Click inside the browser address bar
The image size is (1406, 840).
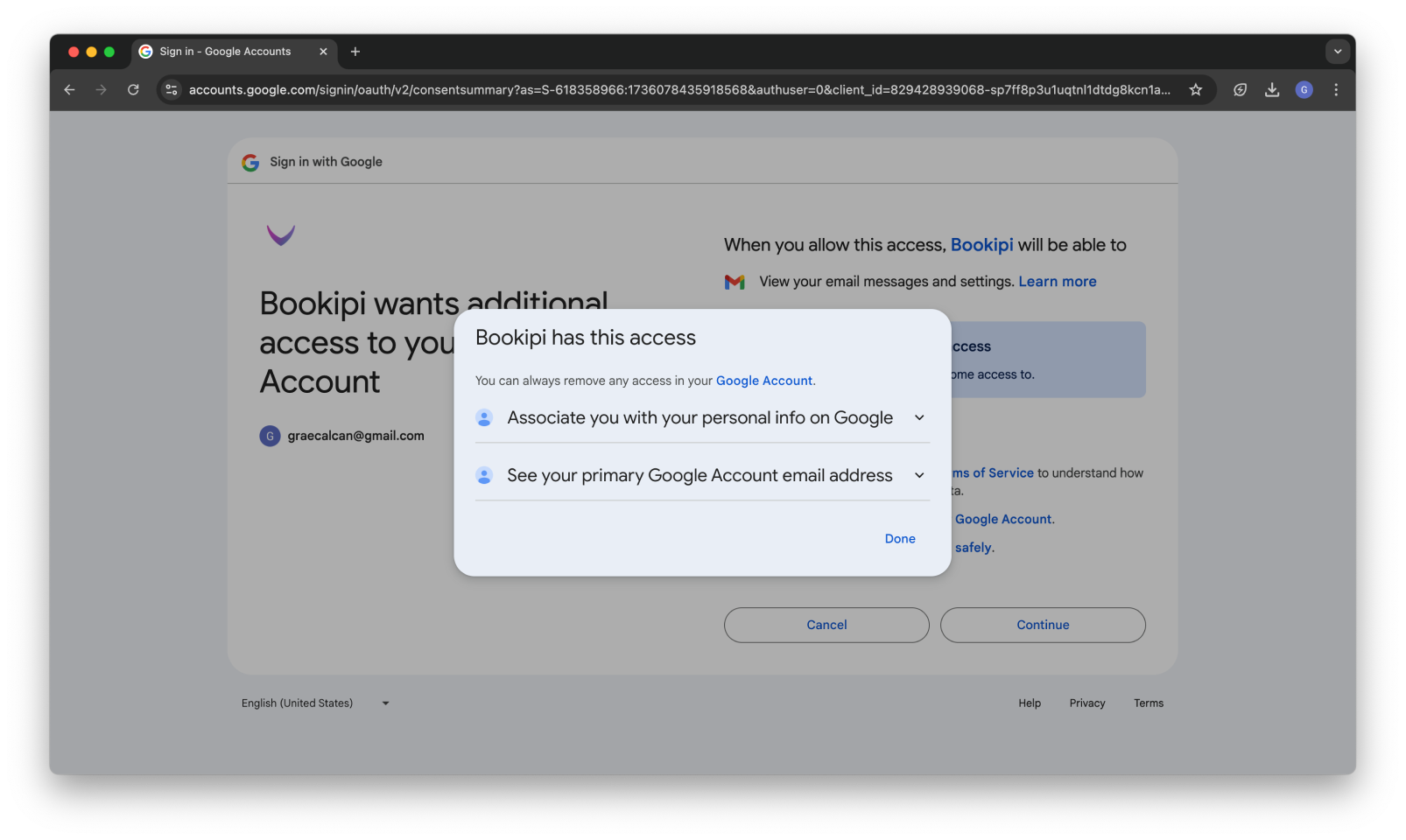pos(613,89)
